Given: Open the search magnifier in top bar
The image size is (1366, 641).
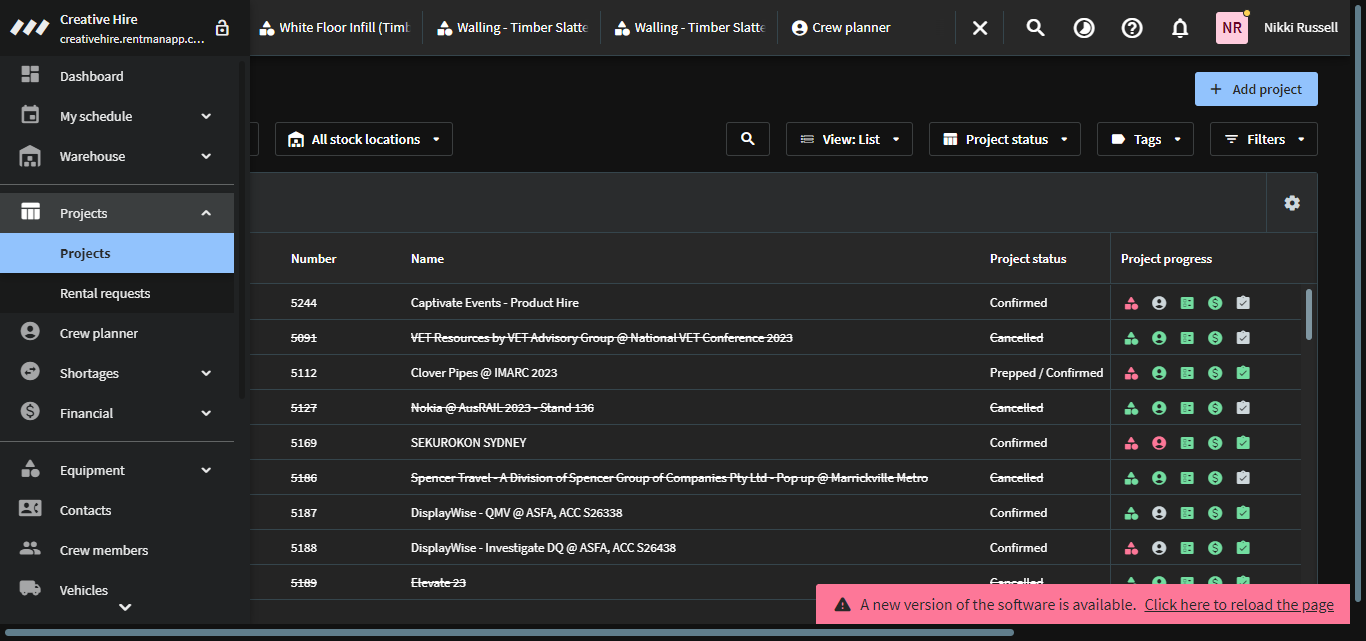Looking at the screenshot, I should (1036, 28).
